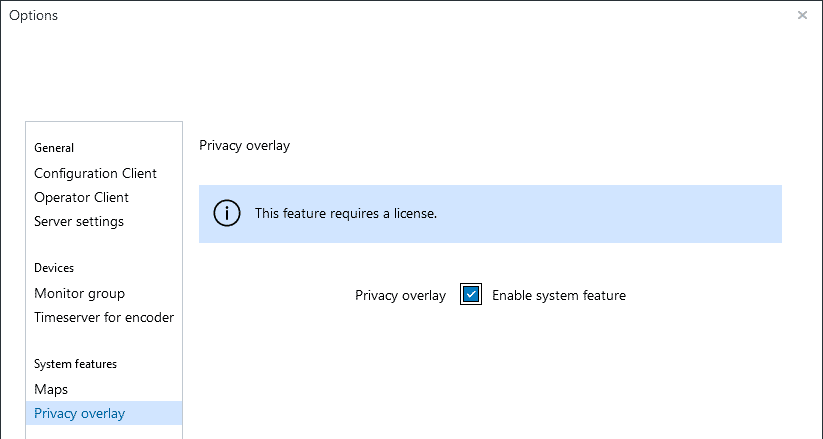823x439 pixels.
Task: Select Timeserver for encoder
Action: coord(104,317)
